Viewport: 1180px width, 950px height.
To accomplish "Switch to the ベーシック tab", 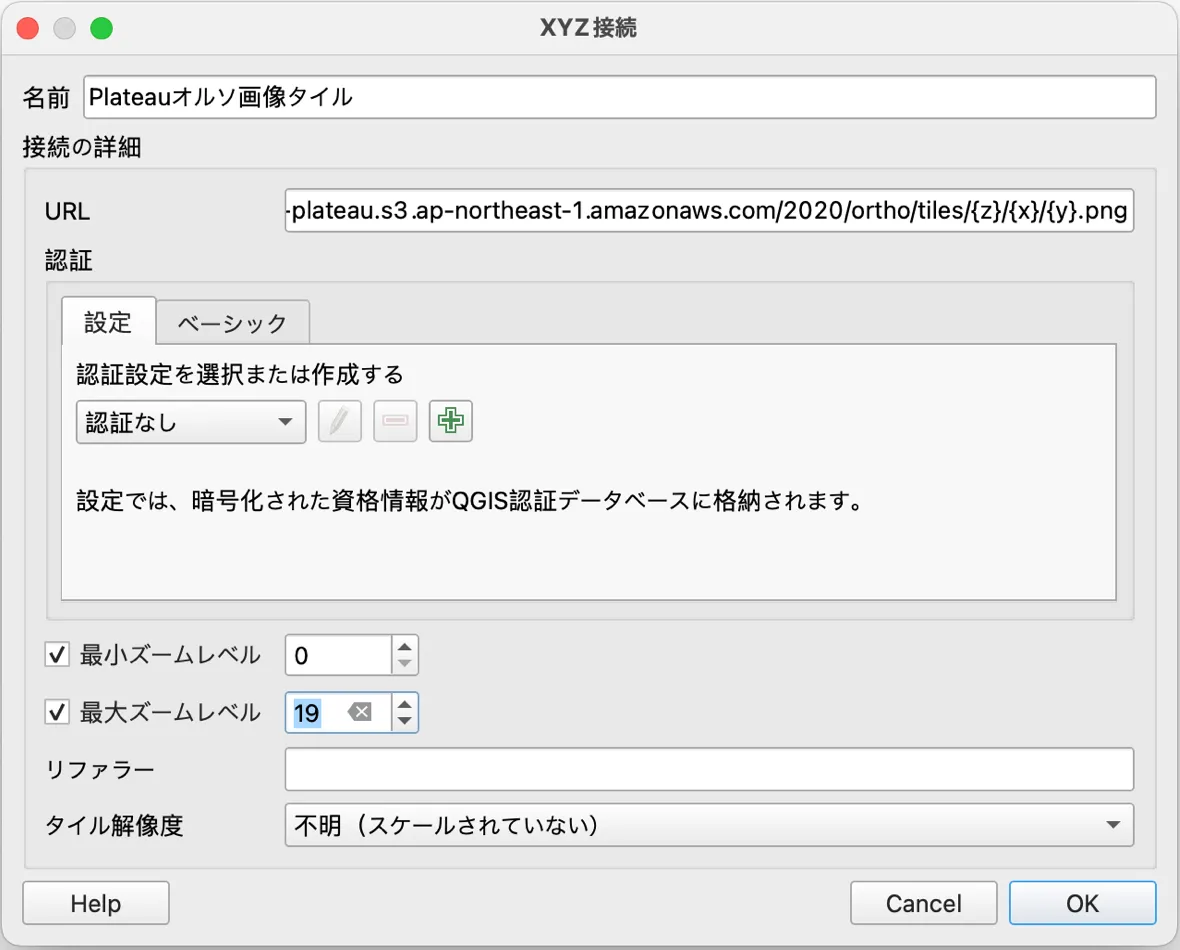I will [232, 322].
